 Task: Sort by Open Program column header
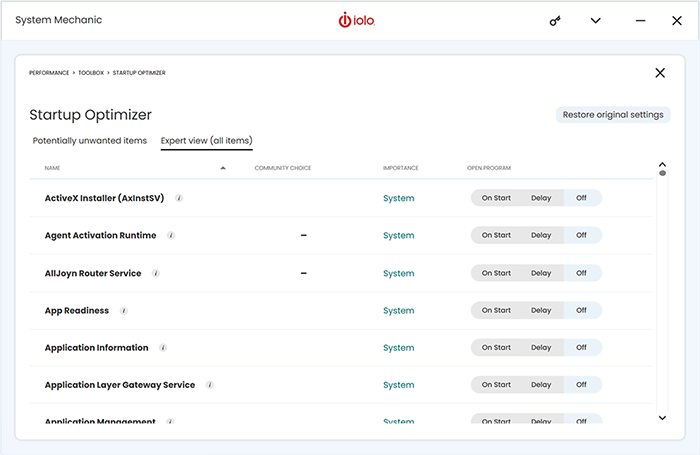click(x=489, y=168)
